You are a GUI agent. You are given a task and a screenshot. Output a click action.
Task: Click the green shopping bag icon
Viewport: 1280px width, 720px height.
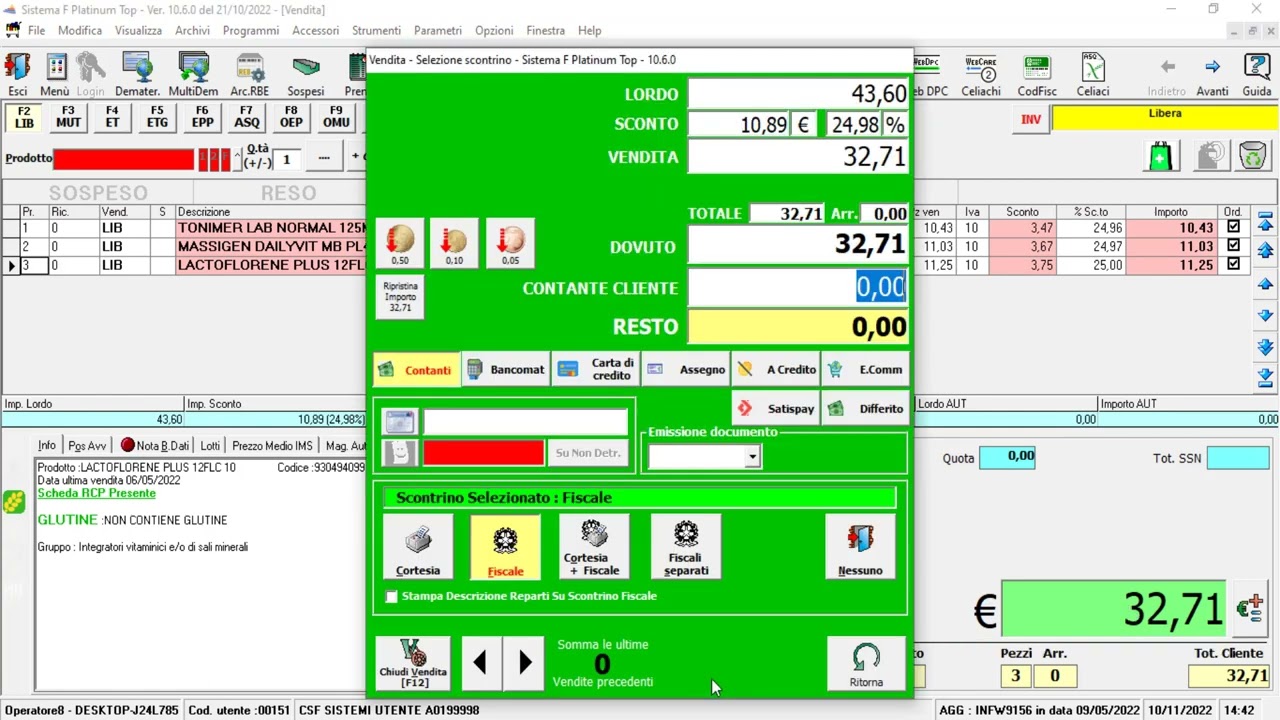[1161, 155]
